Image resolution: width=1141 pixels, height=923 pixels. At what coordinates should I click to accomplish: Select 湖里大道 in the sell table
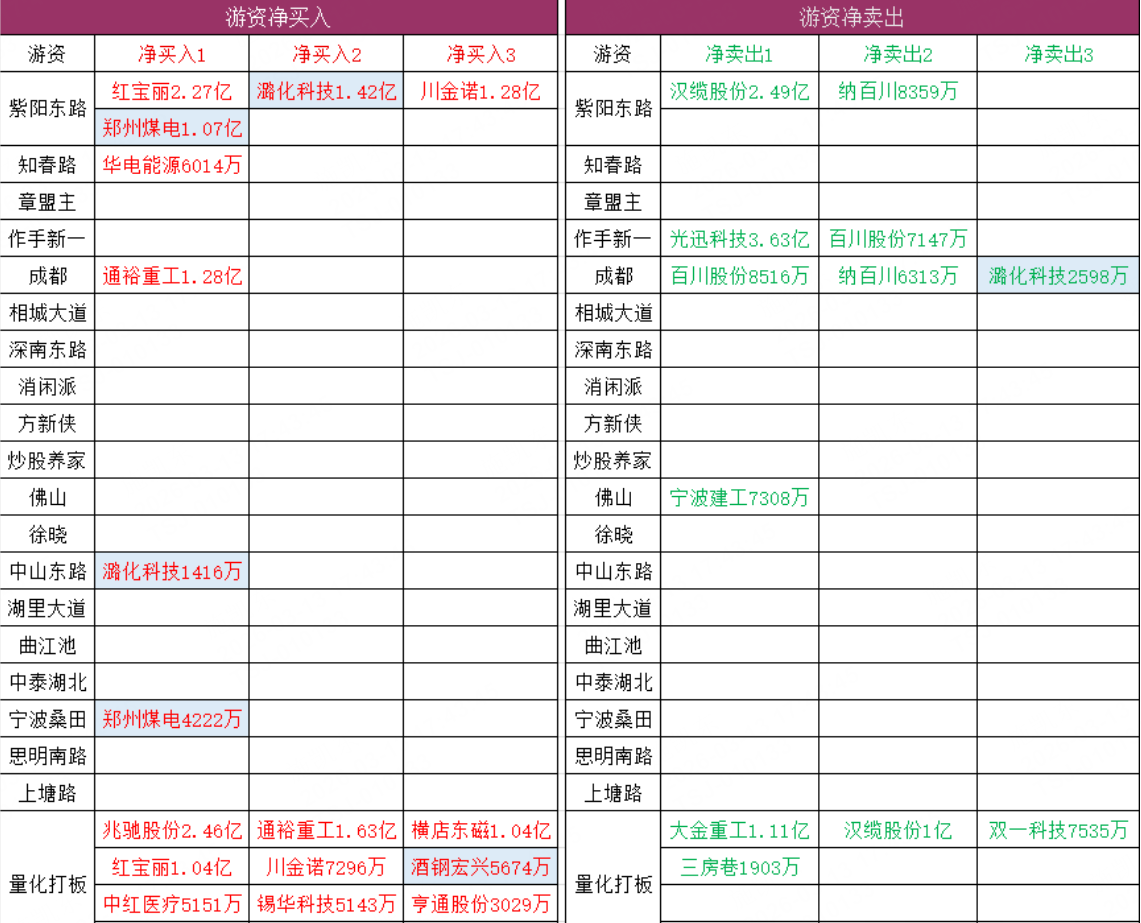[x=613, y=609]
